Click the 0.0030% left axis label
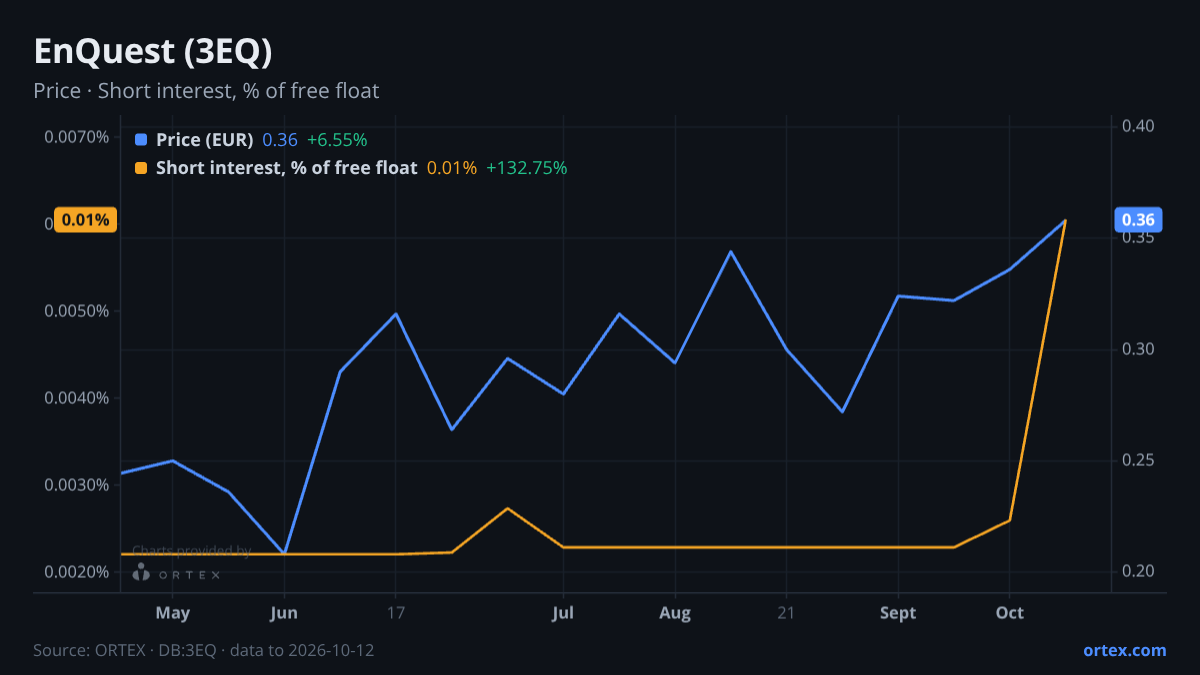Screen dimensions: 1200x675 coord(77,485)
